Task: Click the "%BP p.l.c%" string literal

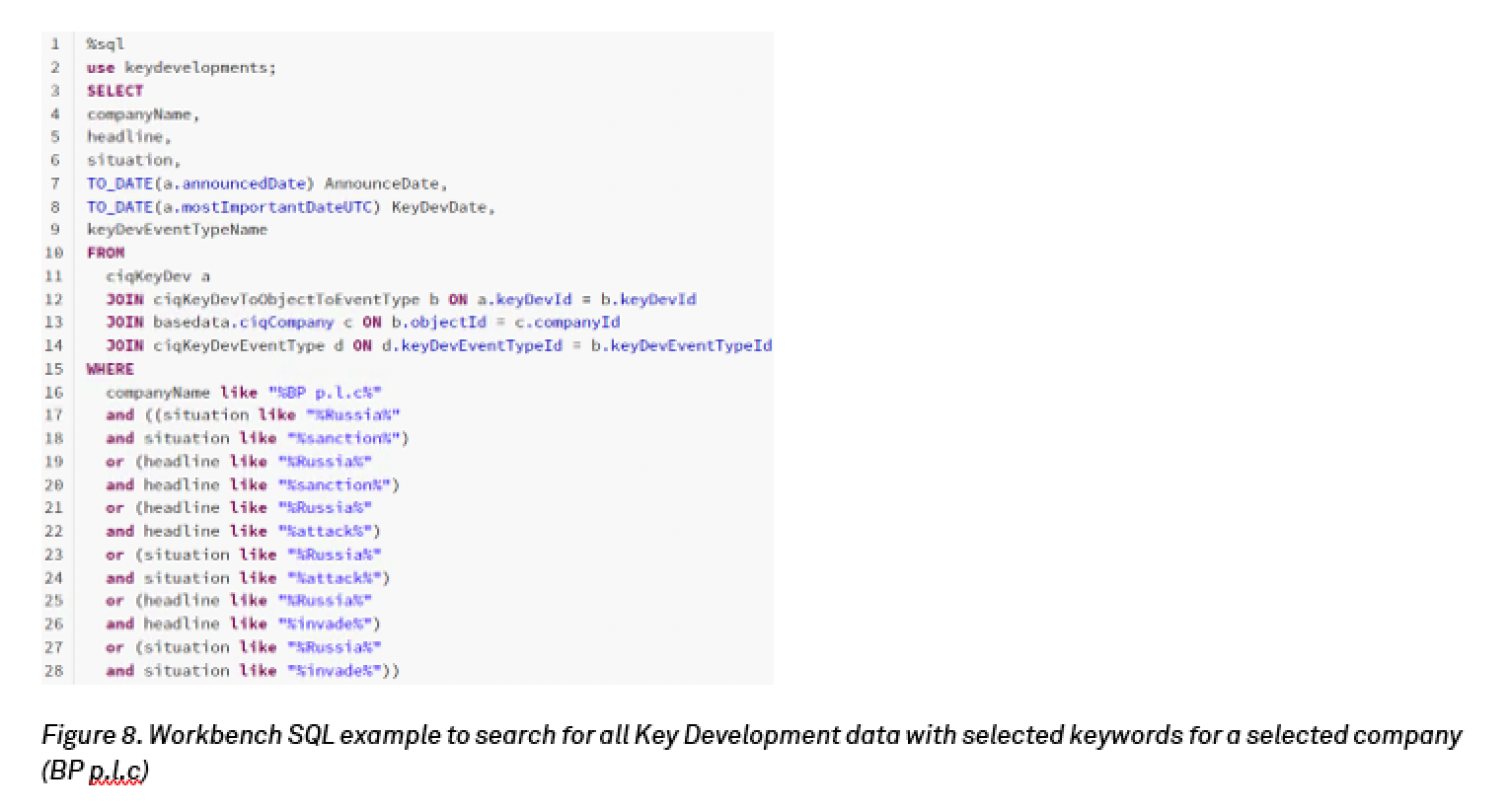Action: click(325, 393)
